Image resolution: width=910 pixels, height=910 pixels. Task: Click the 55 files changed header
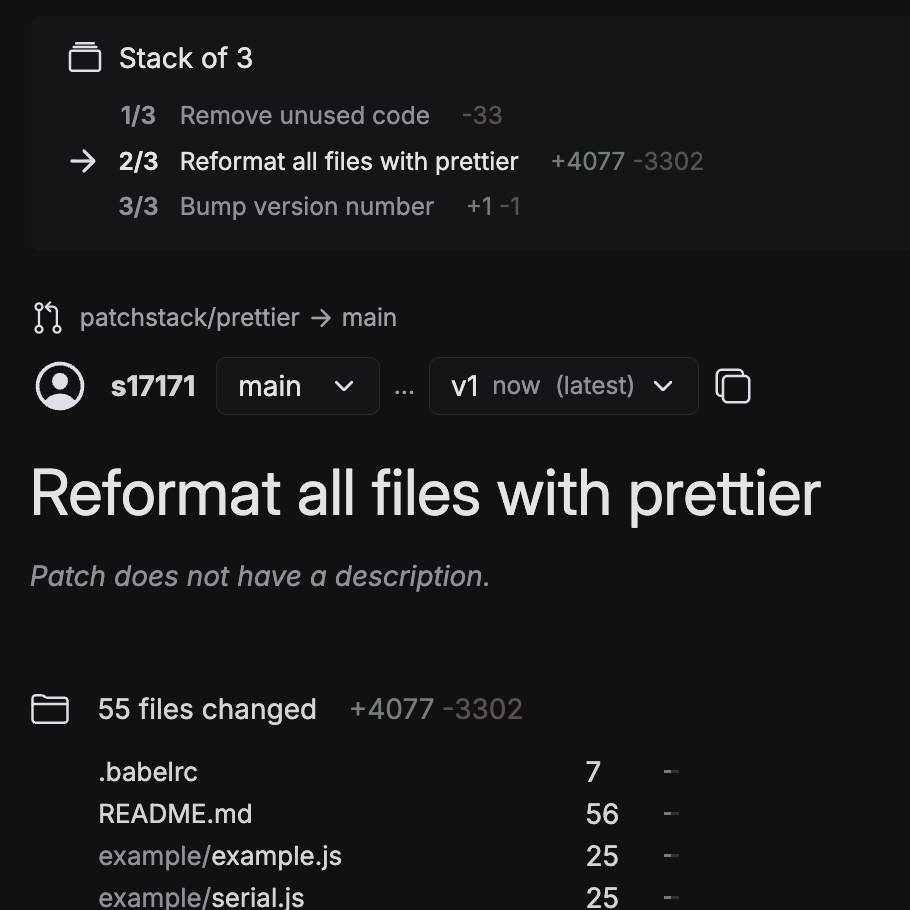[207, 709]
